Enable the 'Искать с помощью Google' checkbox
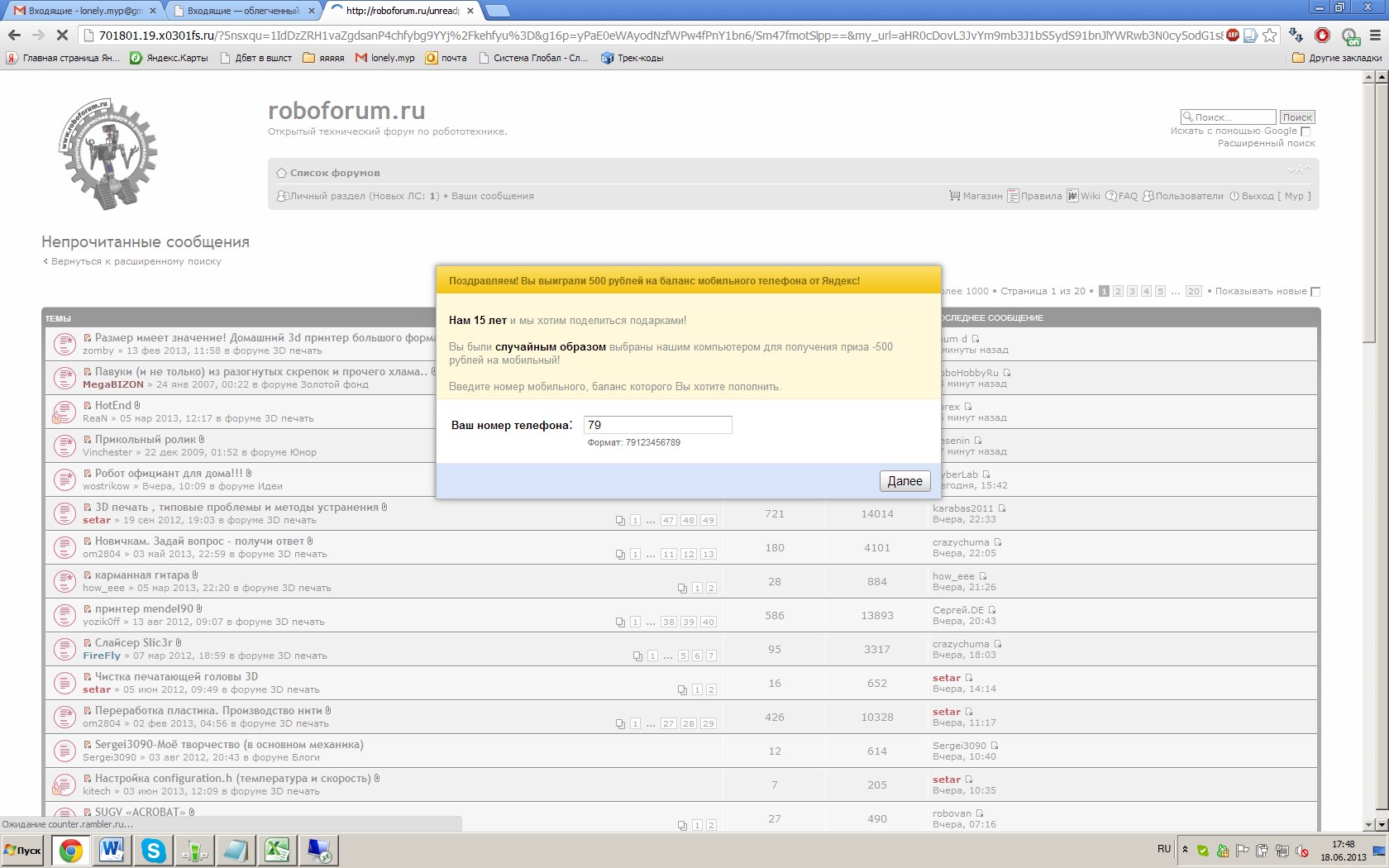Viewport: 1389px width, 868px height. point(1306,131)
